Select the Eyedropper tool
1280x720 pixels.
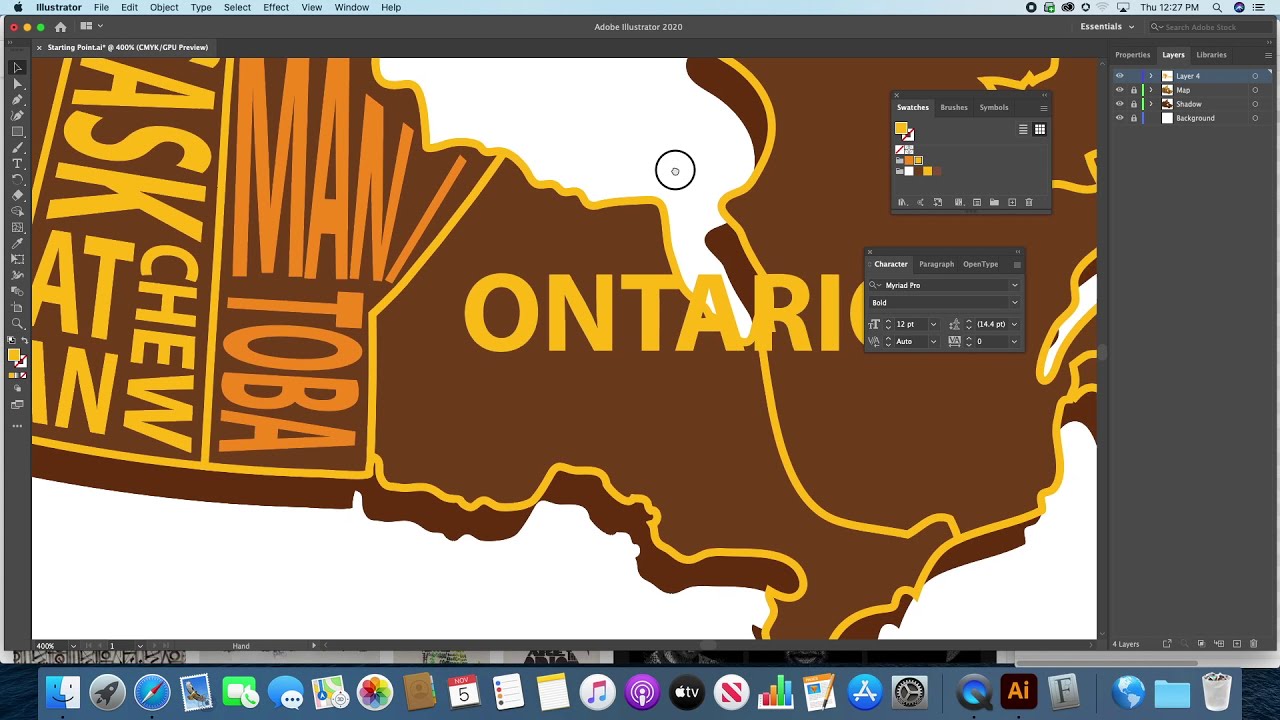click(x=18, y=244)
